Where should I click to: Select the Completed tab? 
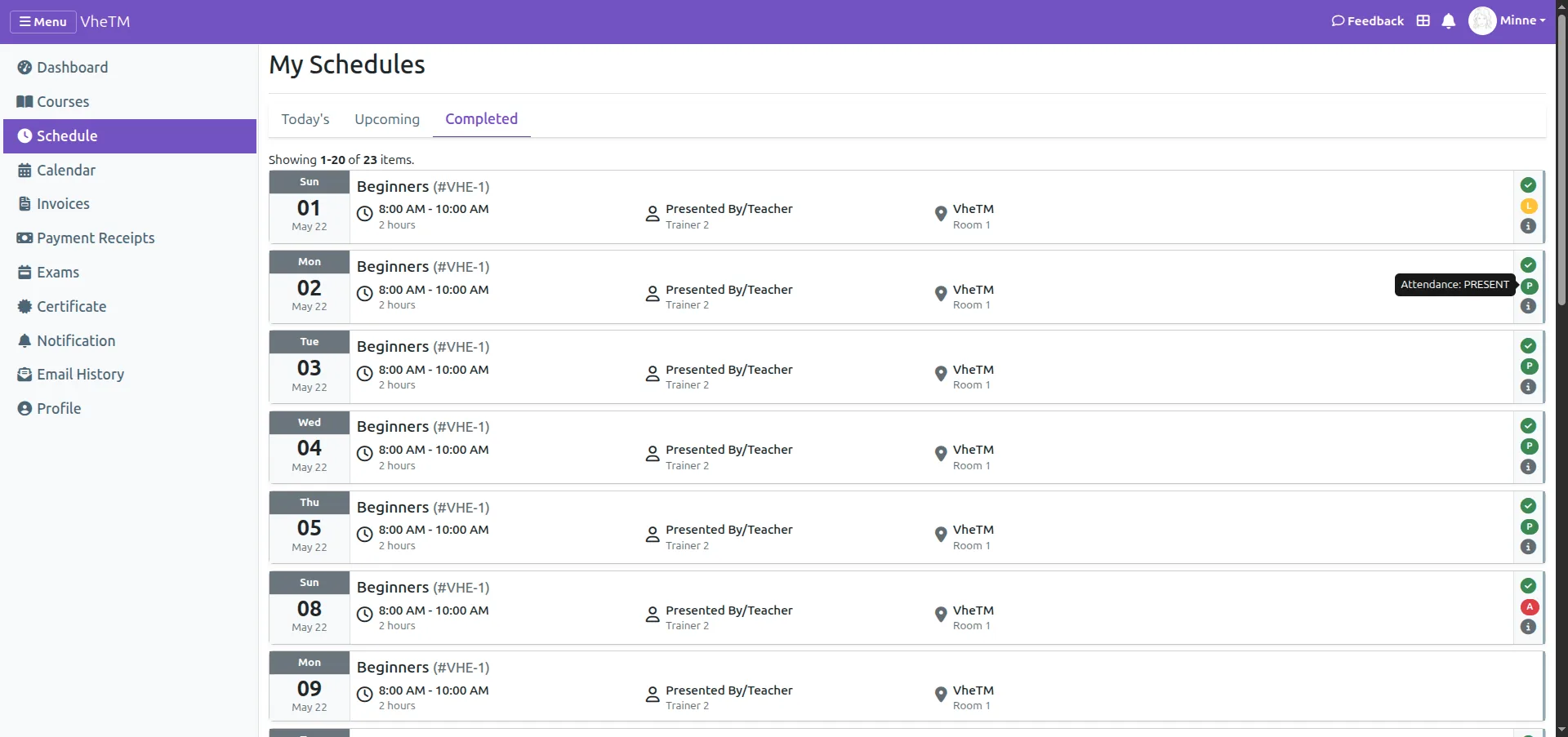pos(481,119)
